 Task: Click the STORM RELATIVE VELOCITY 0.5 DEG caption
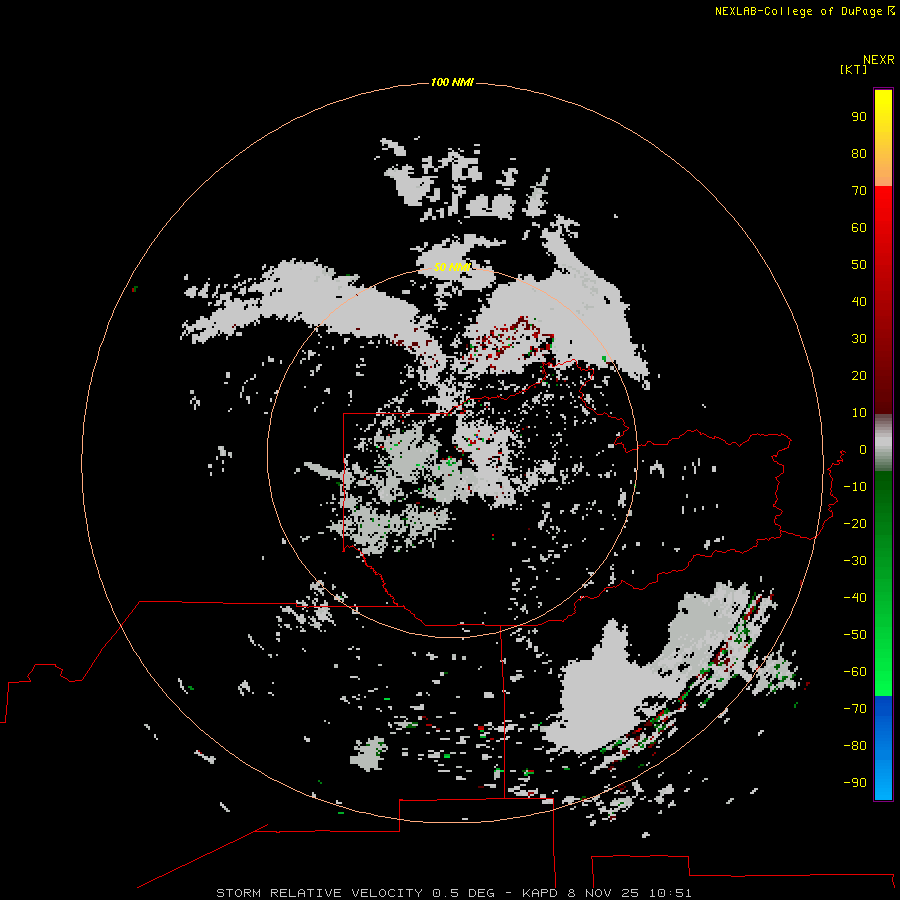coord(355,893)
